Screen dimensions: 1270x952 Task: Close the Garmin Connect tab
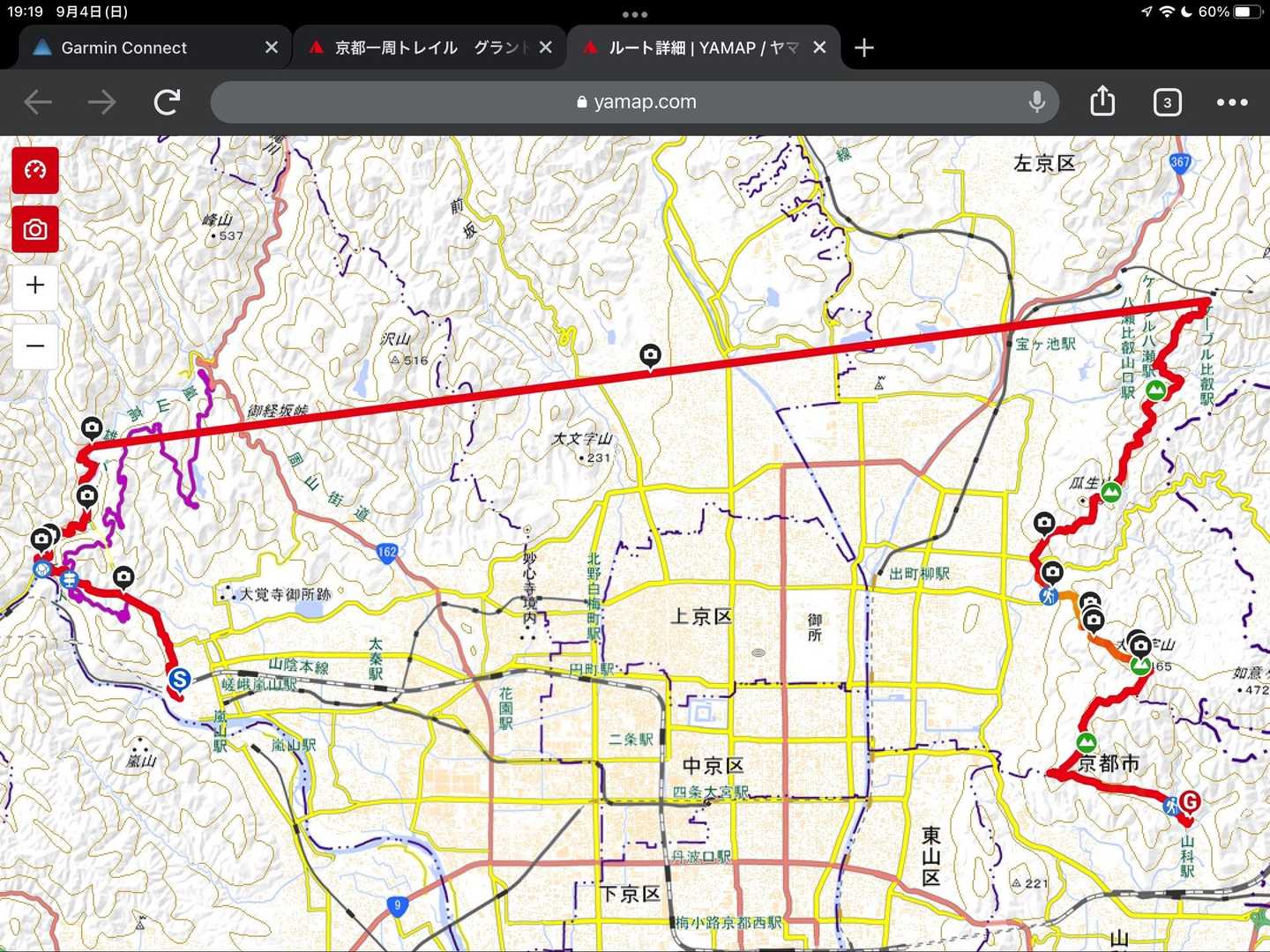272,48
